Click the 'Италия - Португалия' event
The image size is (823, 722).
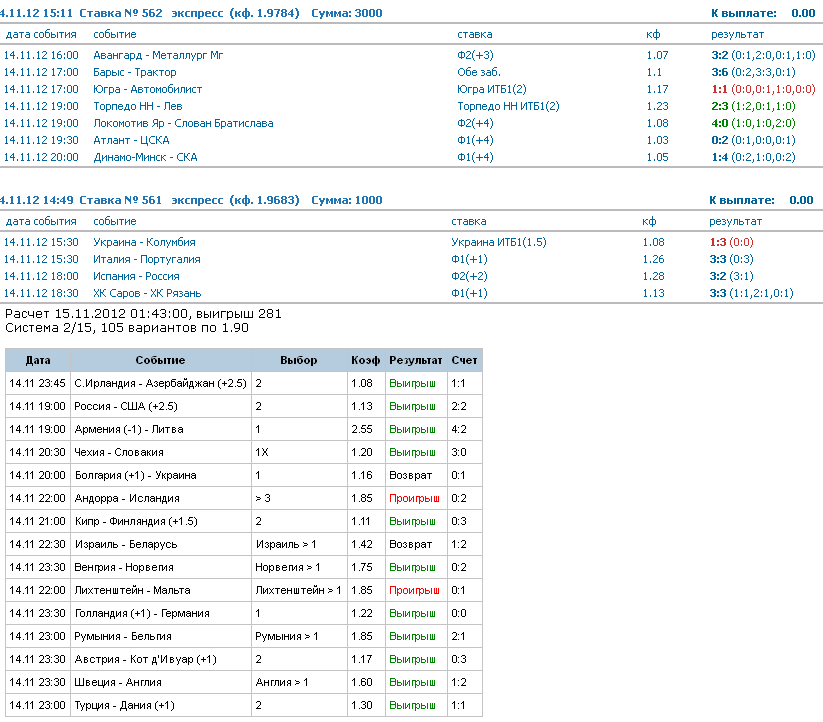tap(146, 259)
